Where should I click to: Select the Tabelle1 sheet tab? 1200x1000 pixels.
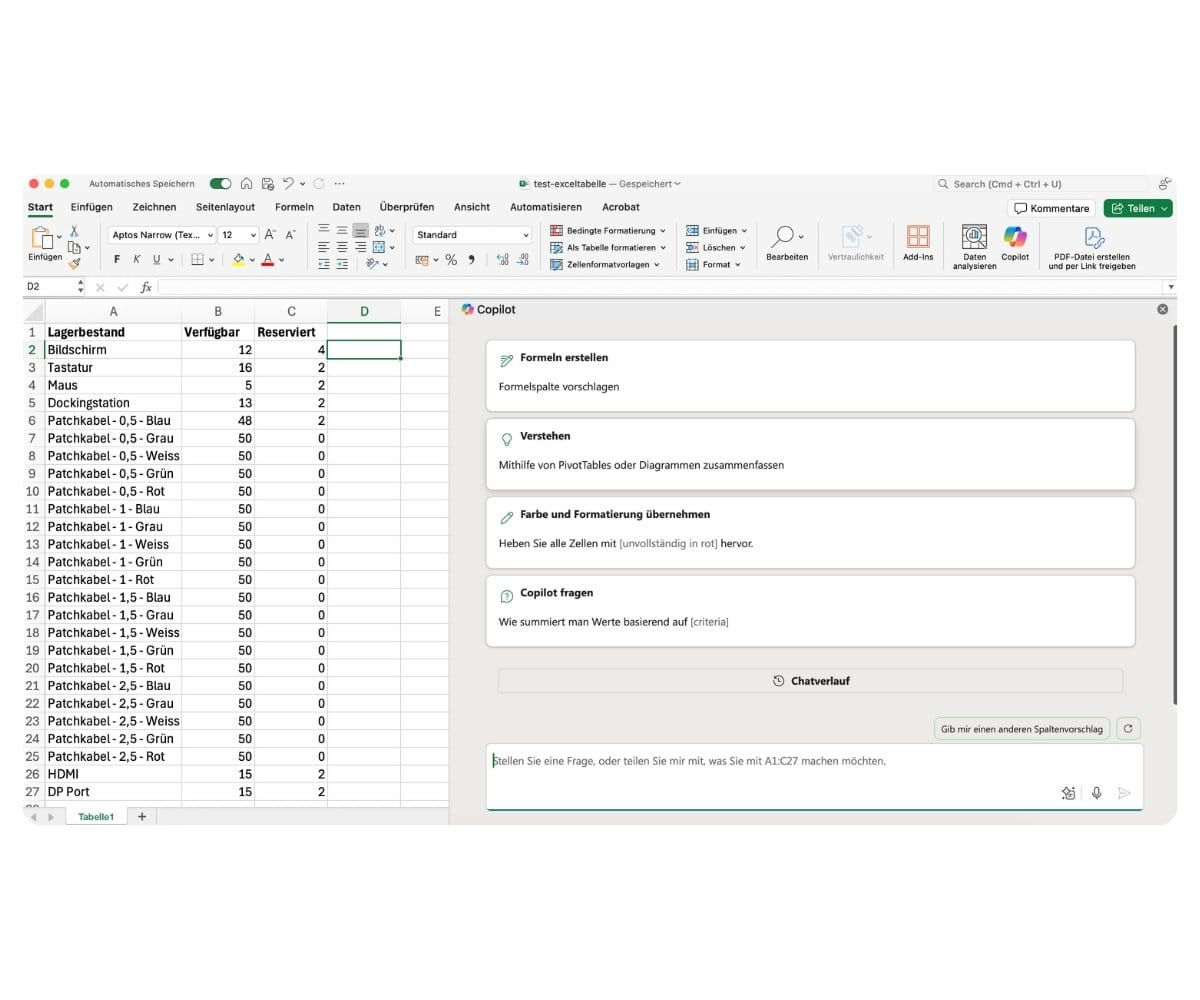96,817
